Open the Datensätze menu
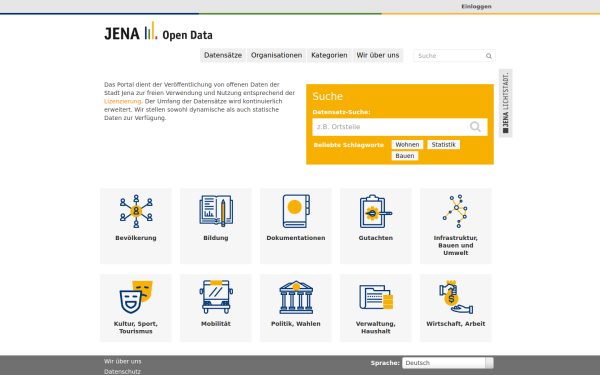600x375 pixels. [223, 55]
